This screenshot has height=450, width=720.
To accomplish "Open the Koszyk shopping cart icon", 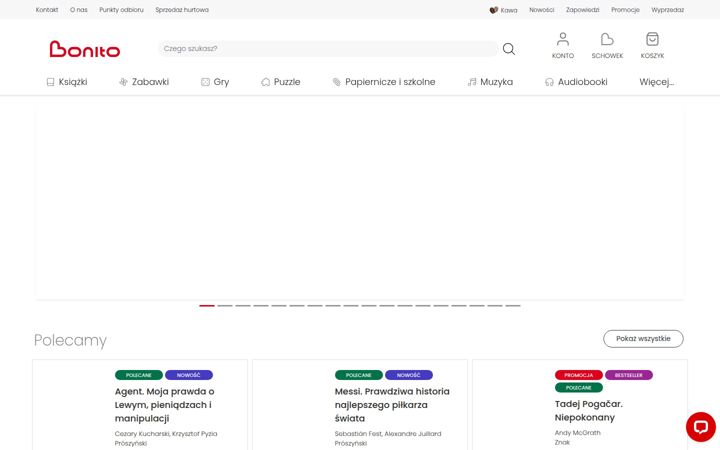I will (x=652, y=39).
